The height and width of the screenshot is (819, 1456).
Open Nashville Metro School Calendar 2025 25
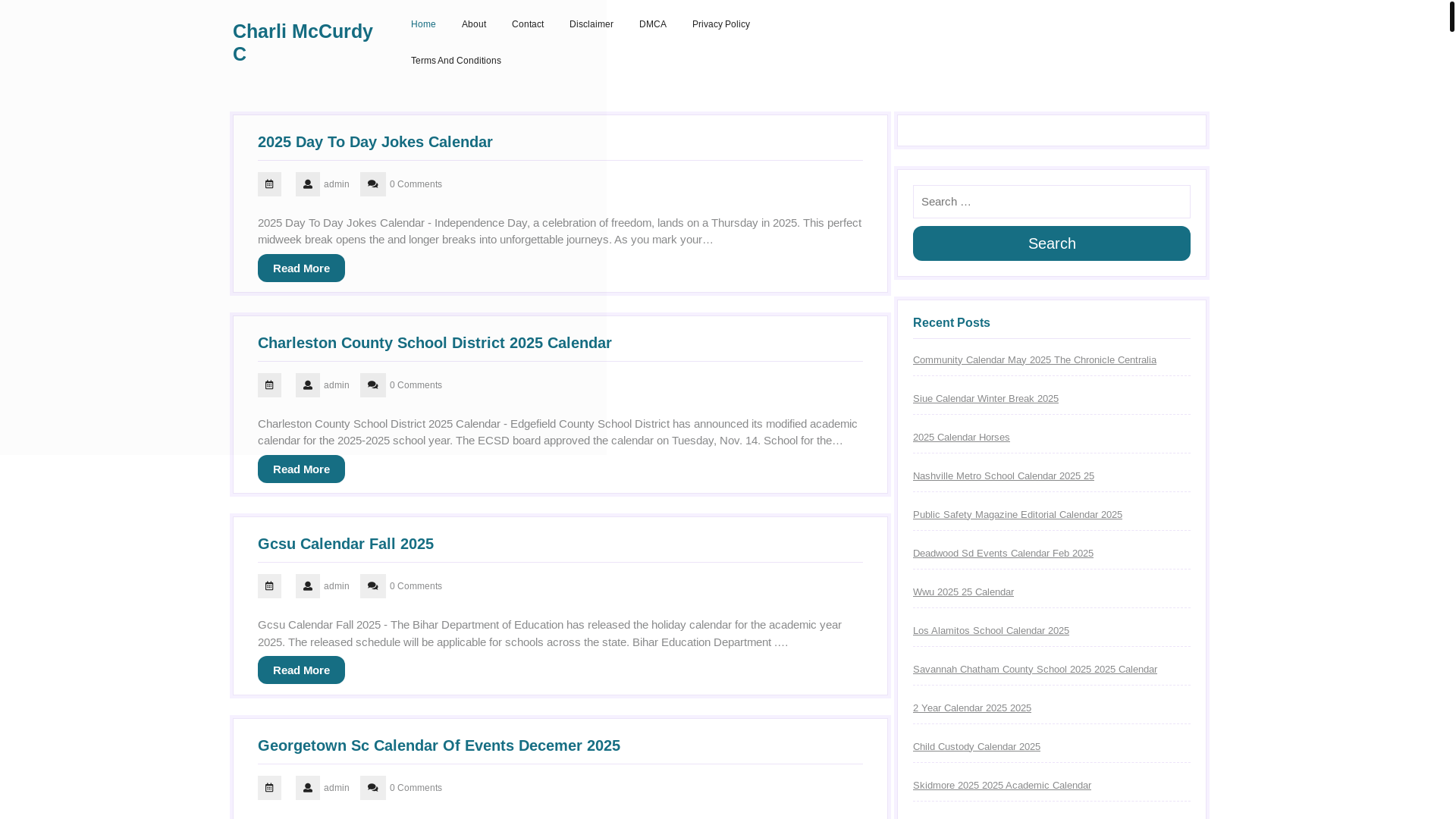point(1003,476)
